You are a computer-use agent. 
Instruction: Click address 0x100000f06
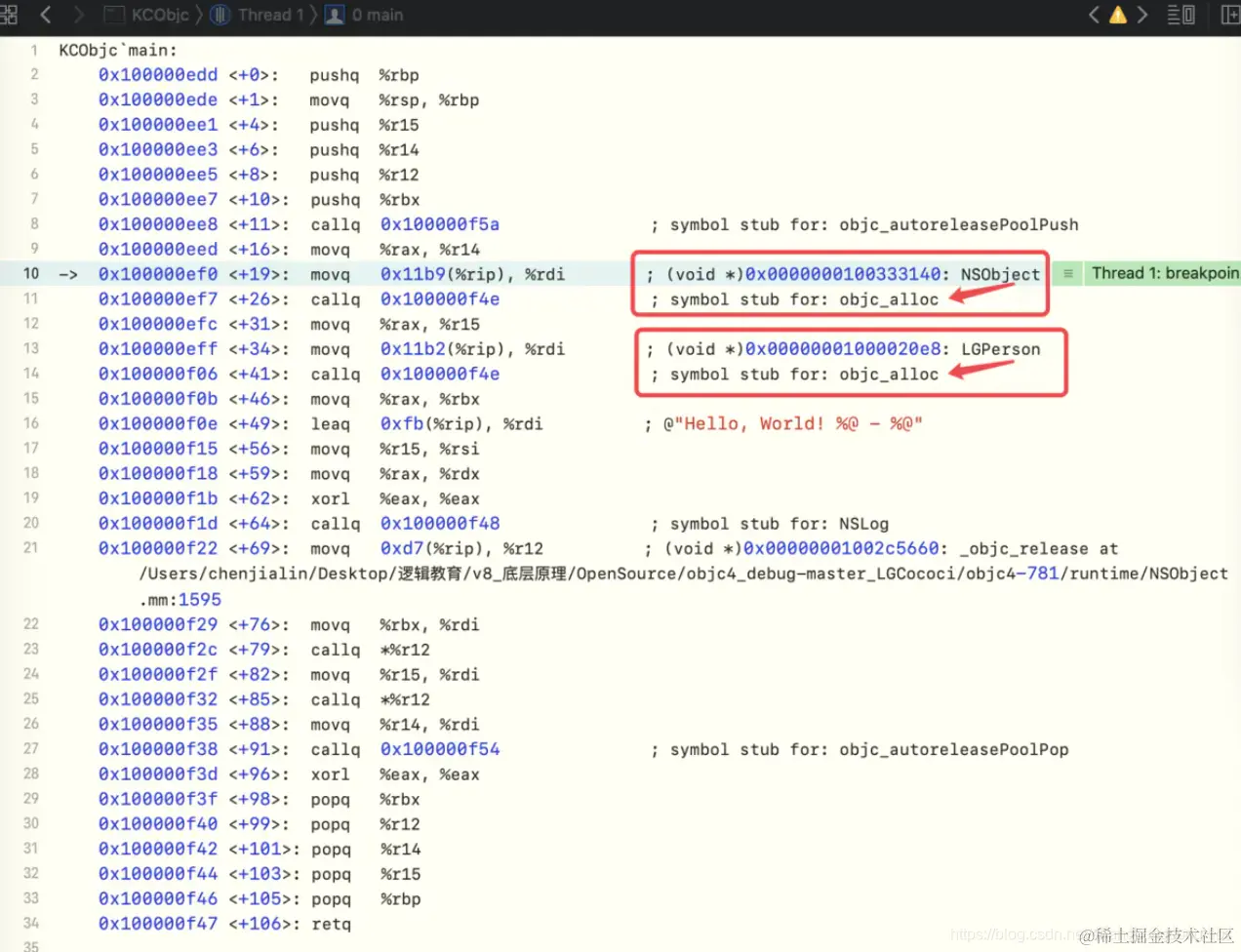click(158, 374)
